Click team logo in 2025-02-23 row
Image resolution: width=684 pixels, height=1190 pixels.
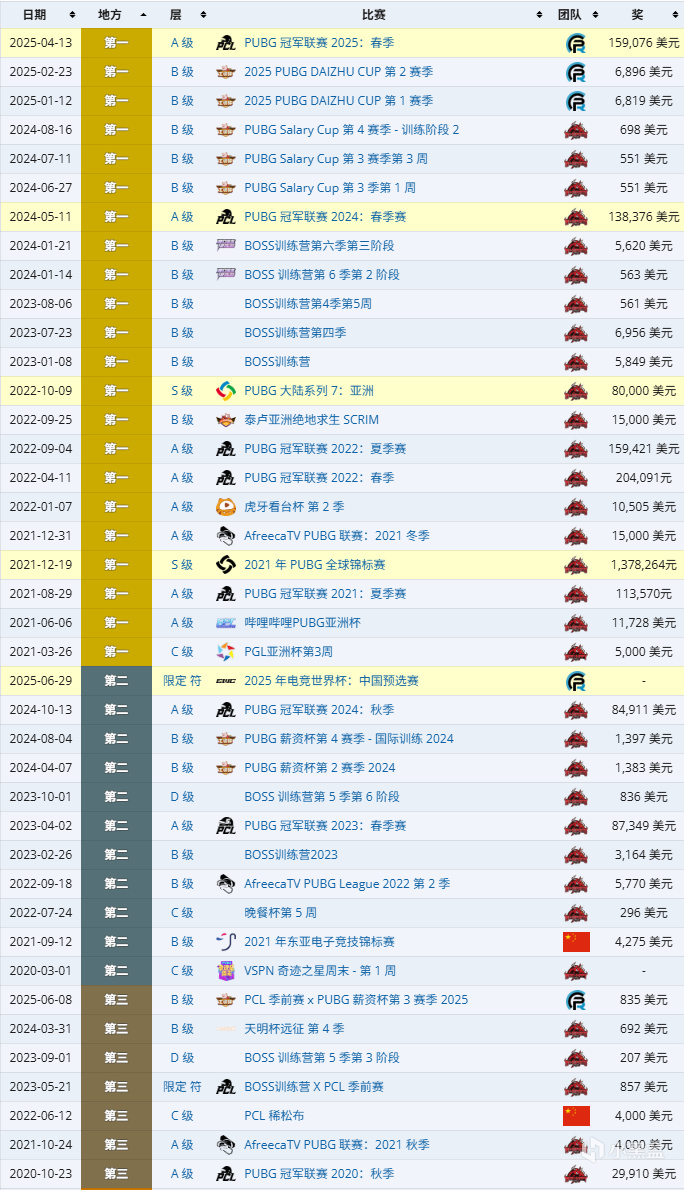coord(576,72)
